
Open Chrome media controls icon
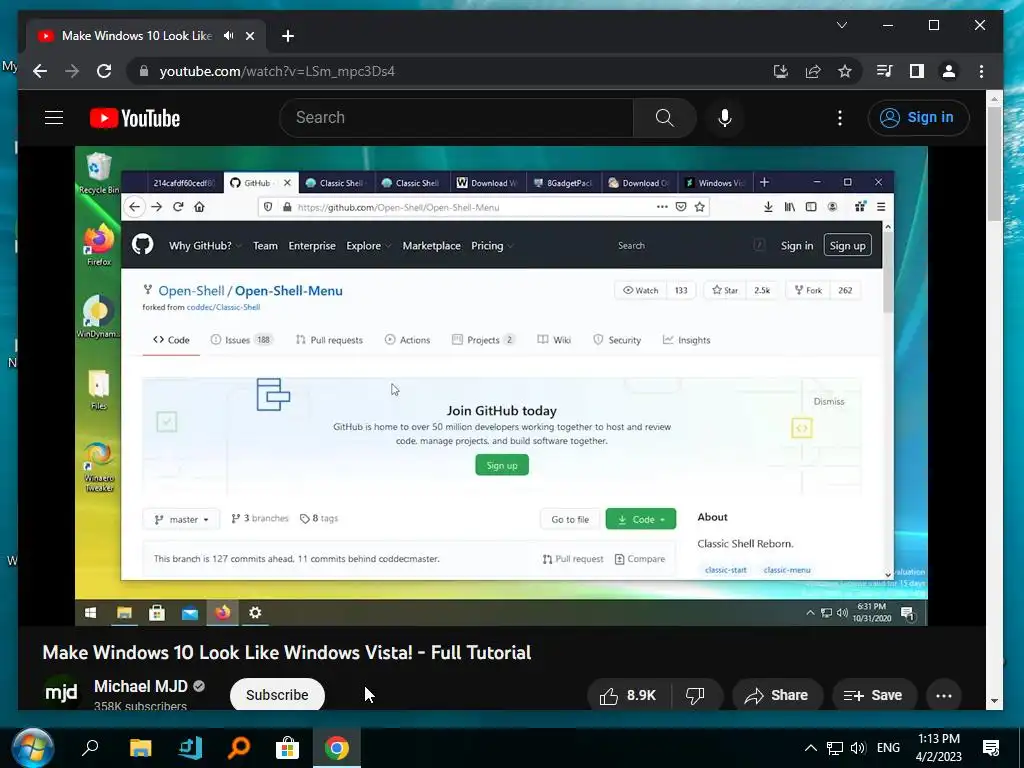tap(884, 71)
